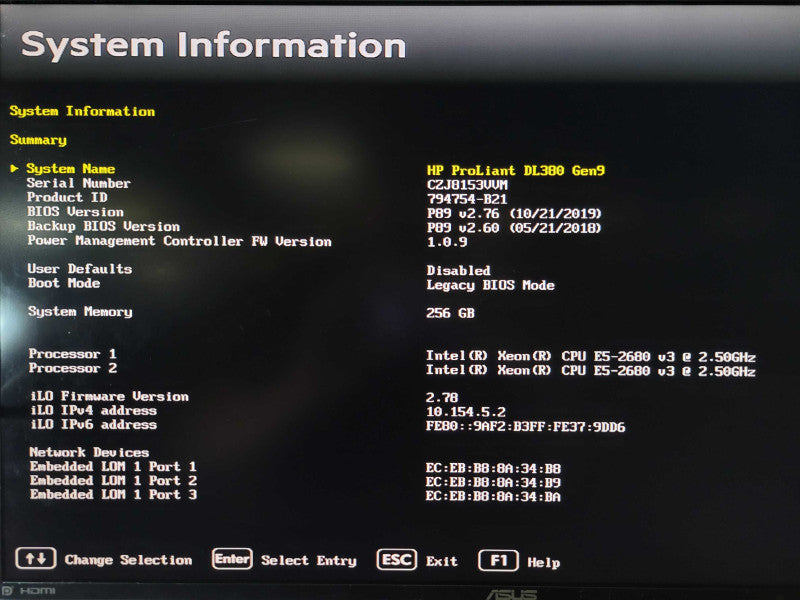Select Power Management Controller FW Version label
Screen dimensions: 800x600
(180, 241)
